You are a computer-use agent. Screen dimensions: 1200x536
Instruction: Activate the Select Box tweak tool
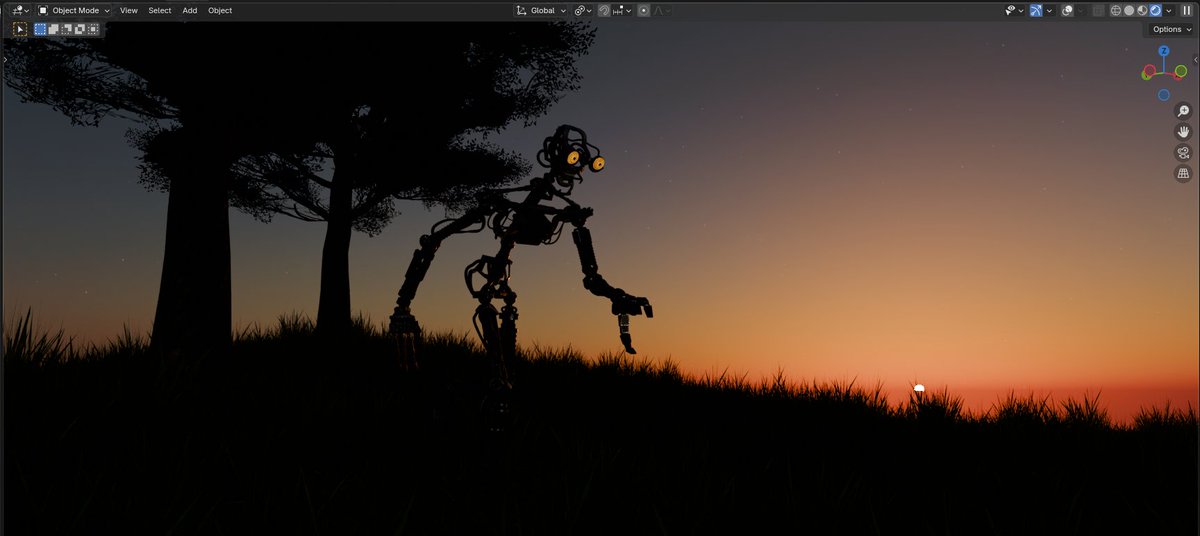pyautogui.click(x=20, y=29)
